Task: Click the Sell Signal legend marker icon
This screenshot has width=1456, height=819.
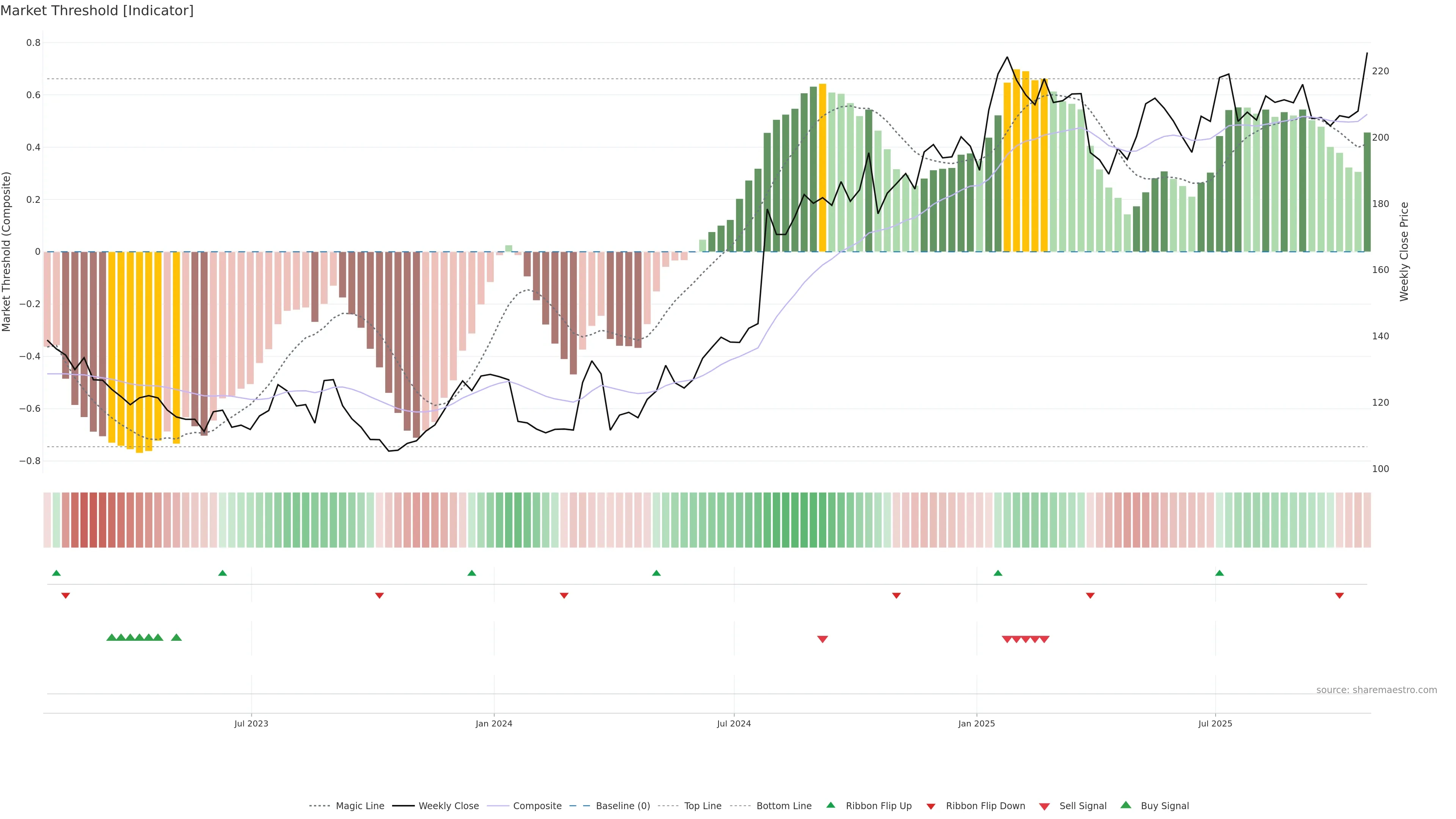Action: coord(1045,806)
